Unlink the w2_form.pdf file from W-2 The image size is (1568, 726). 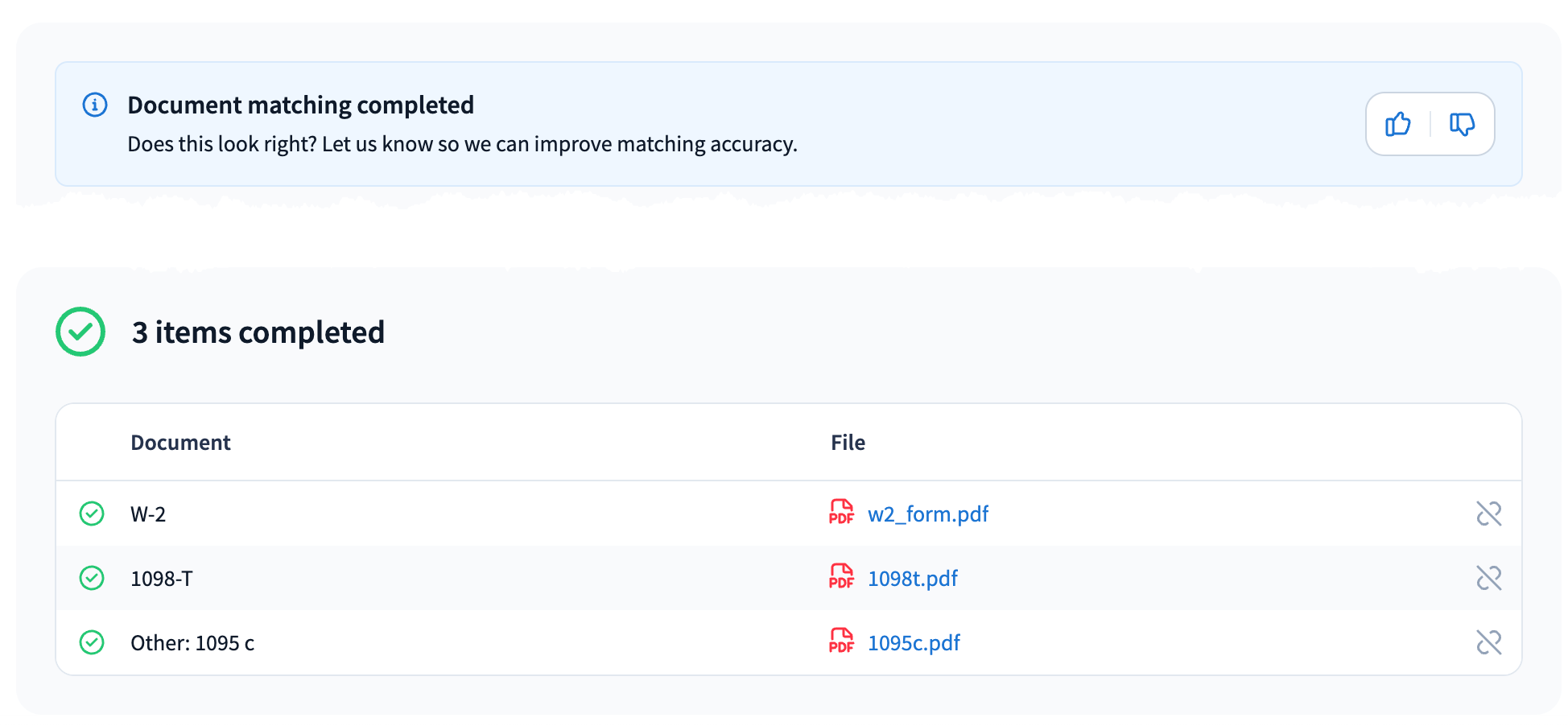coord(1488,514)
